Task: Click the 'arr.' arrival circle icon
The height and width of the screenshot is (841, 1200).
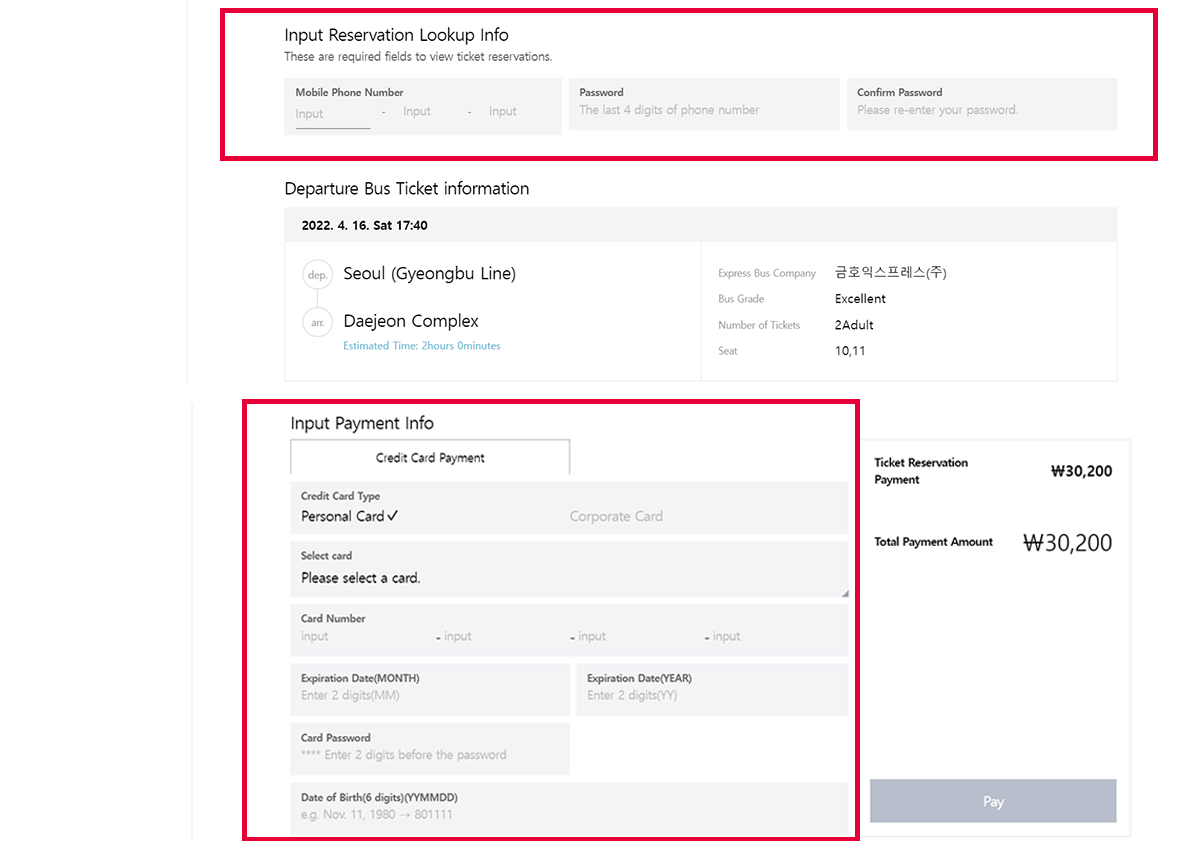Action: [x=317, y=323]
